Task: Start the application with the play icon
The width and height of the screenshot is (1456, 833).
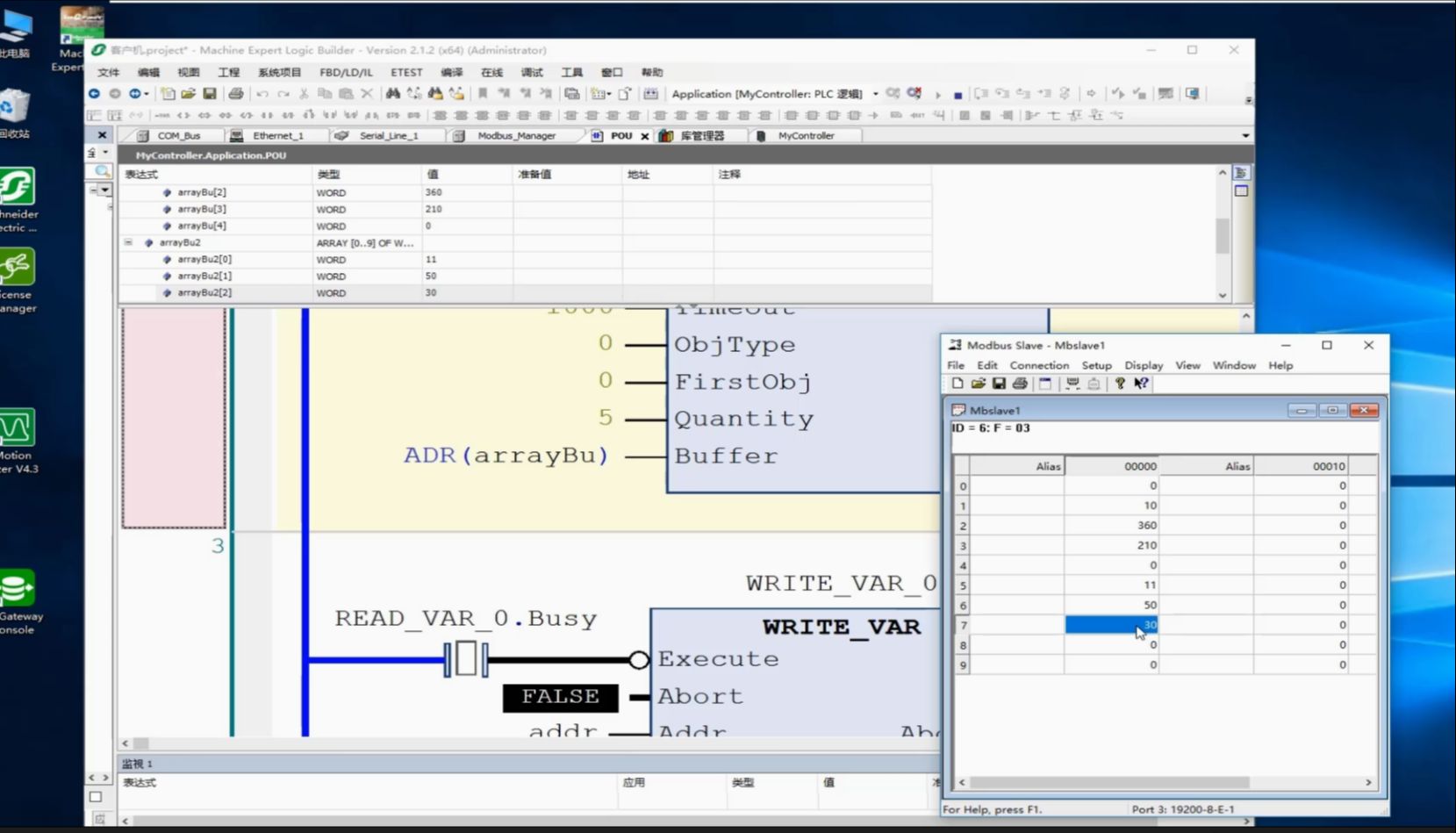Action: click(x=938, y=94)
